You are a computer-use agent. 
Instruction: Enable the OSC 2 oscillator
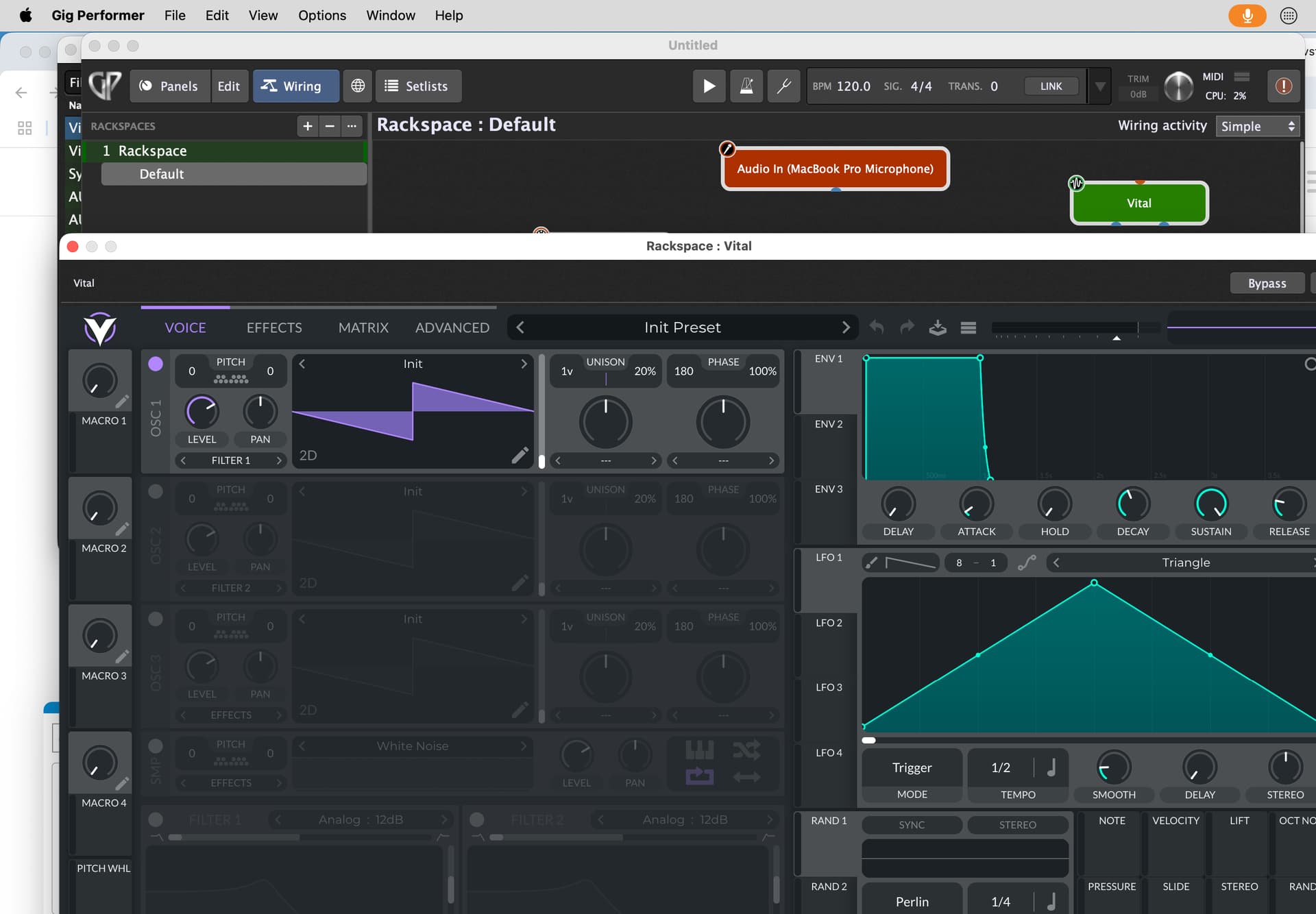tap(156, 491)
